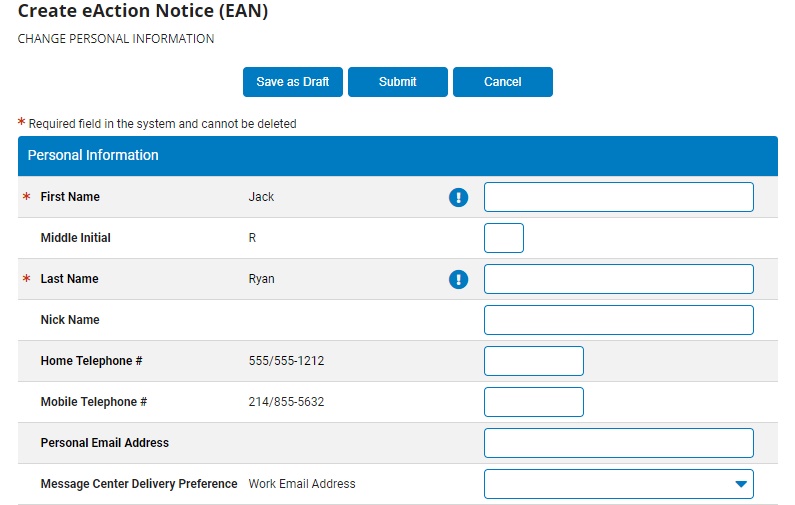The height and width of the screenshot is (505, 795).
Task: Click the current last name value Ryan
Action: click(x=261, y=279)
